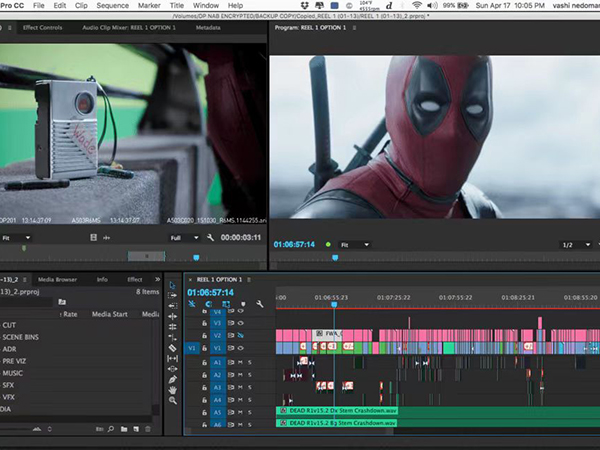This screenshot has height=450, width=600.
Task: Open volume control in menu bar
Action: [x=432, y=5]
